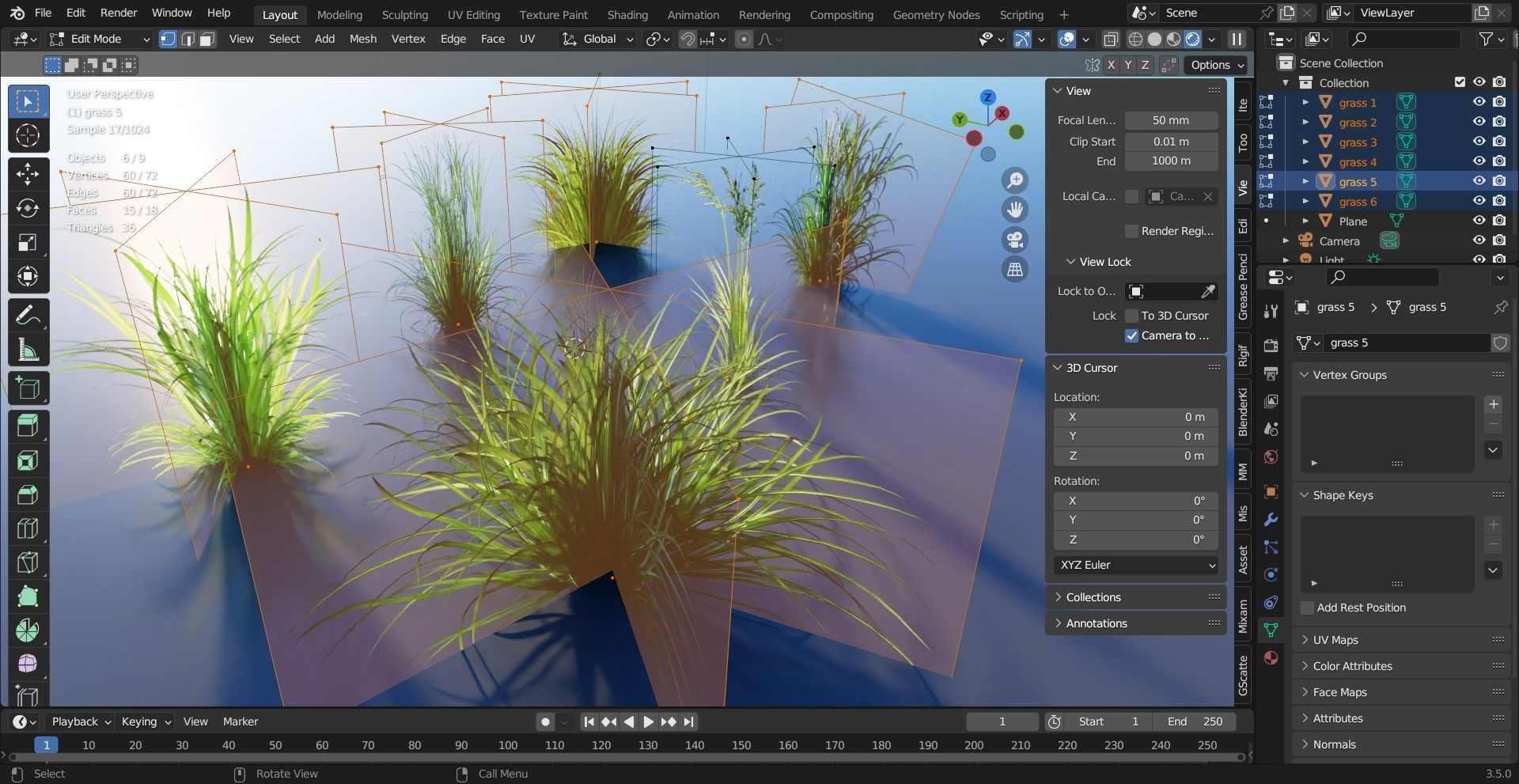1519x784 pixels.
Task: Uncheck Camera to View lock
Action: 1131,335
